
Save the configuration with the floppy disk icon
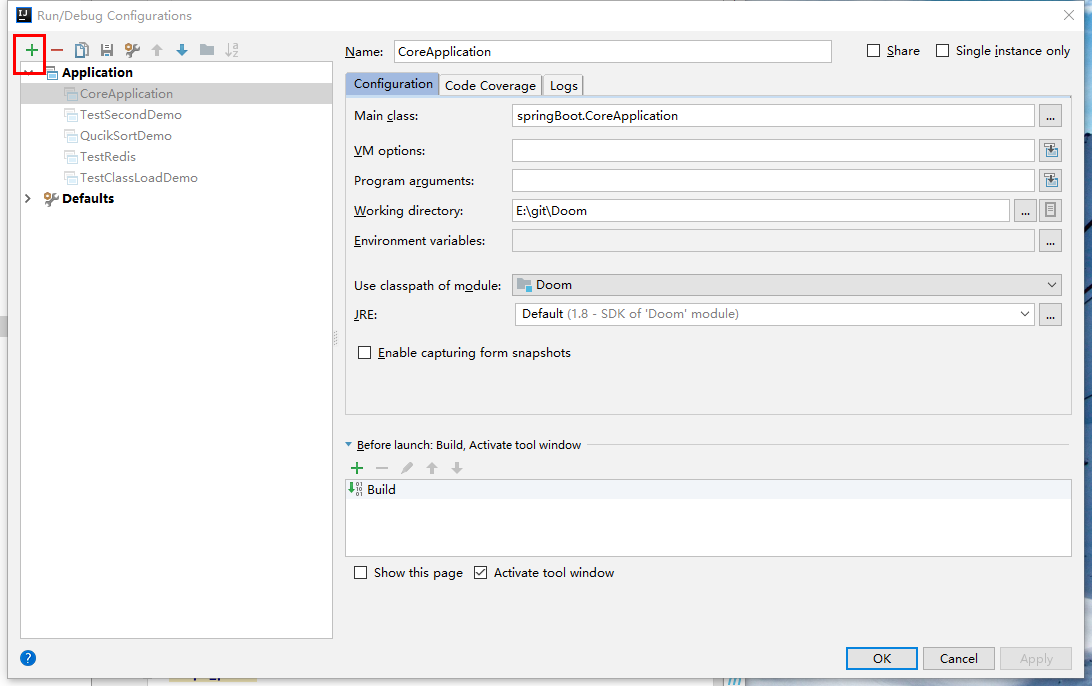click(x=107, y=50)
